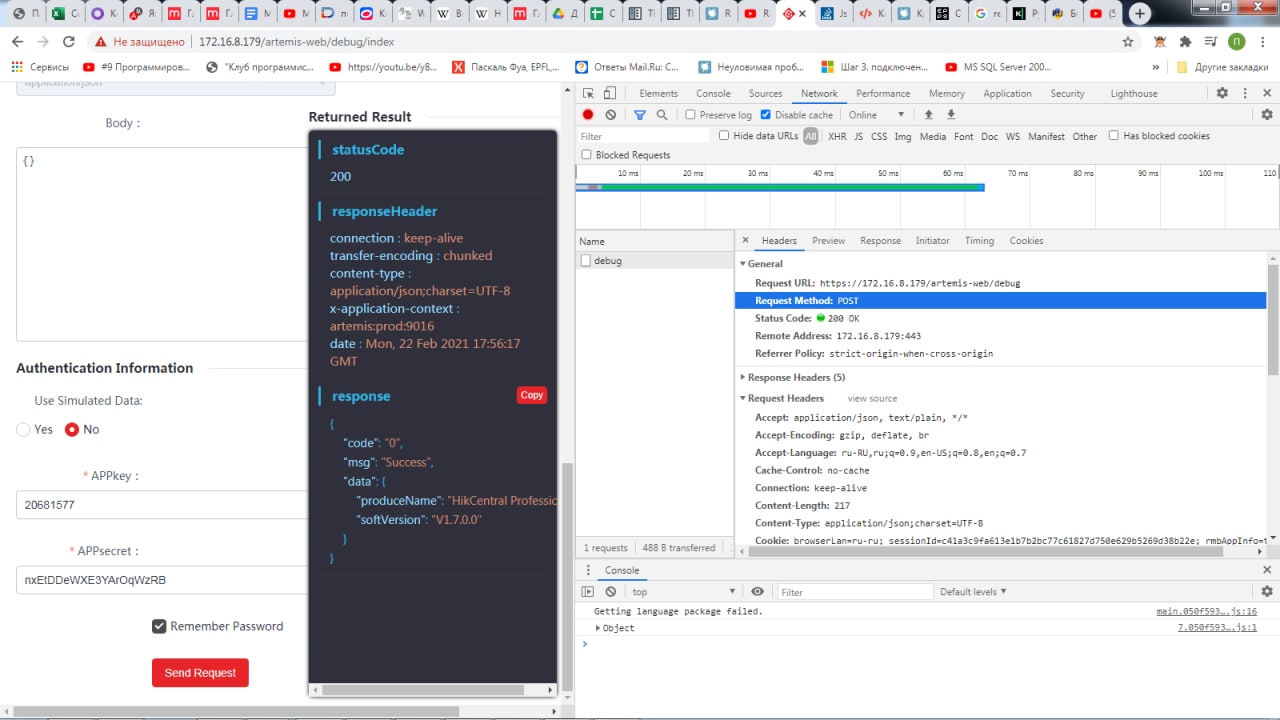1280x720 pixels.
Task: Bookmark this page with the star icon
Action: coord(1128,42)
